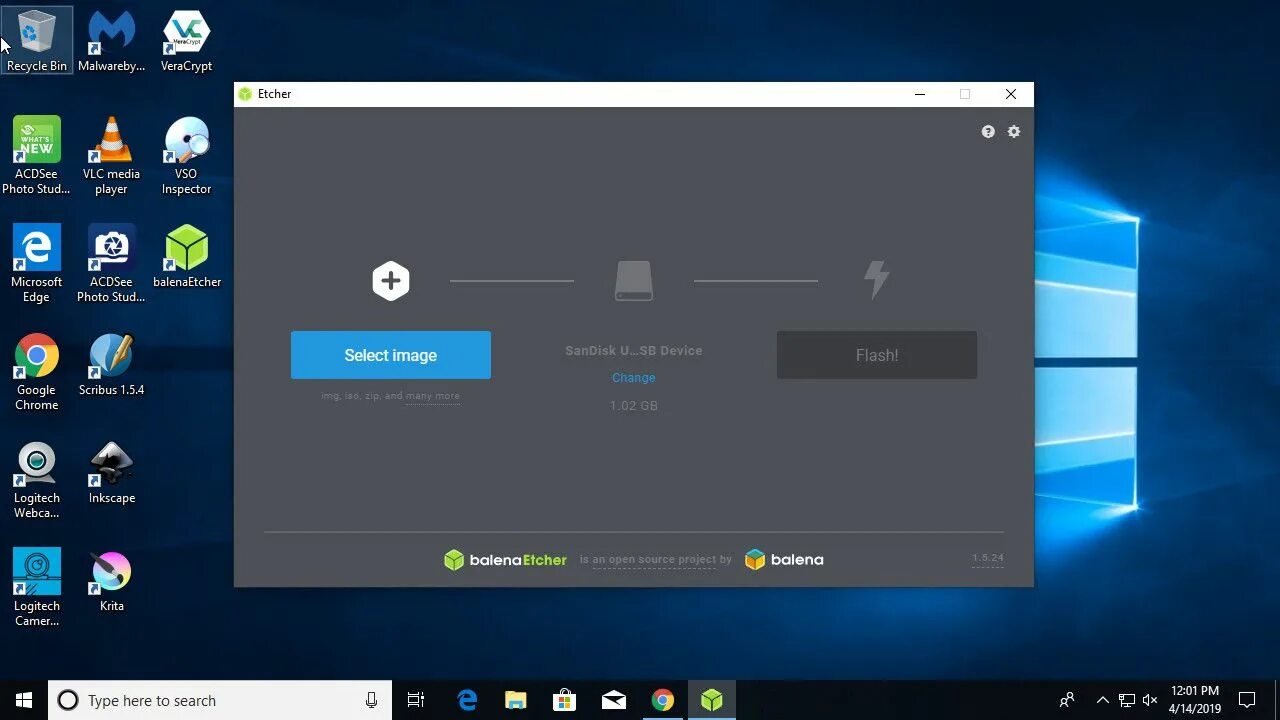Select the Microsoft Edge desktop shortcut

click(x=37, y=264)
